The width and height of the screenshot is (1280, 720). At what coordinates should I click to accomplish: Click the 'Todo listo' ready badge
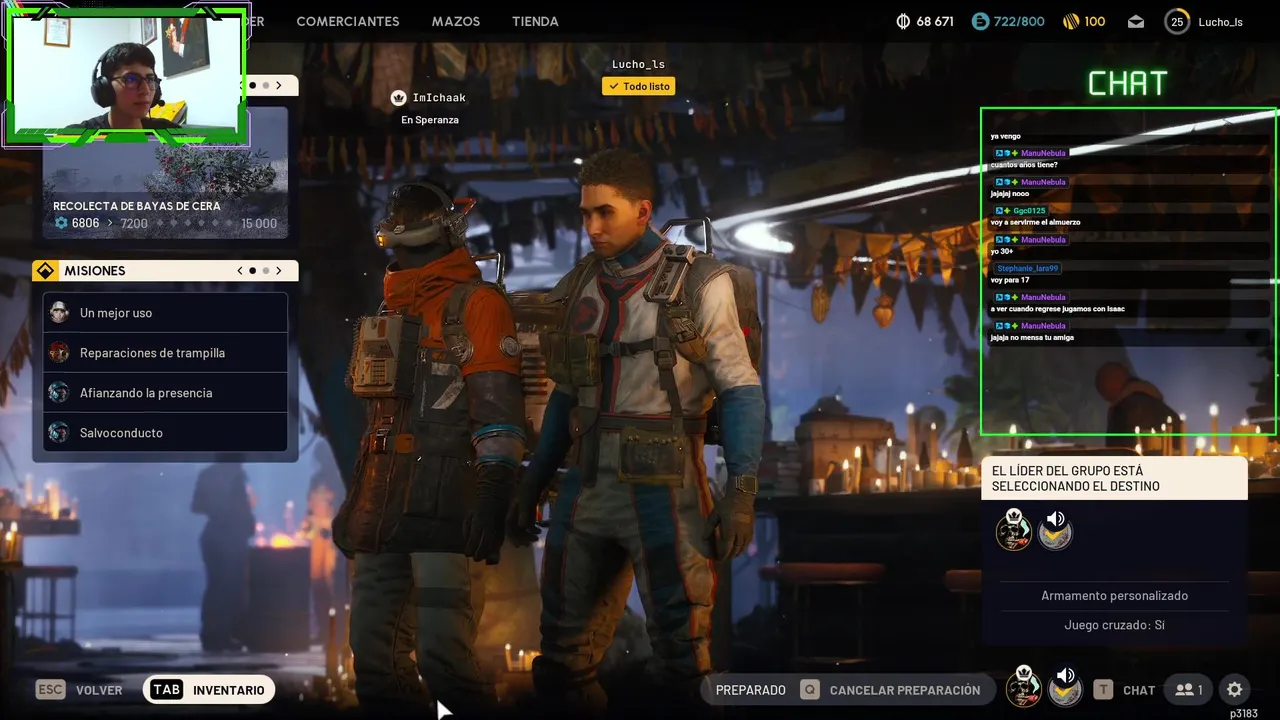pyautogui.click(x=638, y=86)
